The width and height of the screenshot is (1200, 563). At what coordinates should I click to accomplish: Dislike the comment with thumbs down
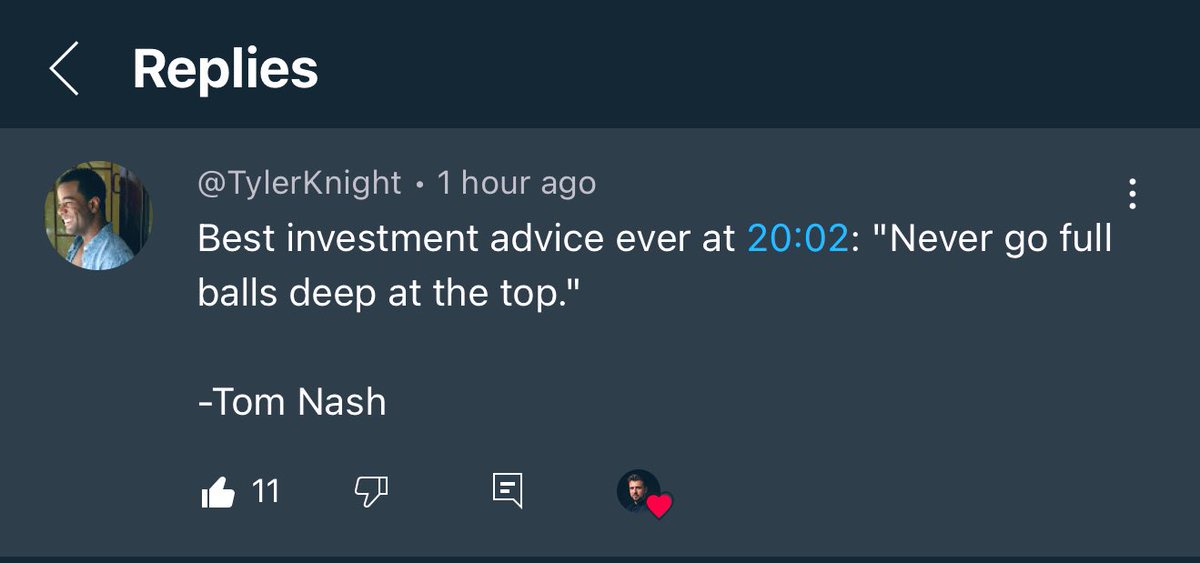pyautogui.click(x=371, y=491)
